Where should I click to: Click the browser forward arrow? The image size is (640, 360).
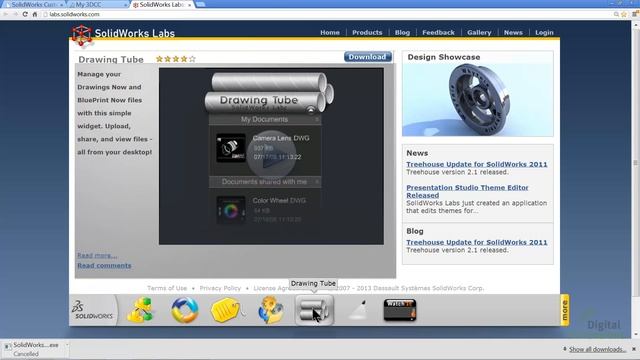15,14
